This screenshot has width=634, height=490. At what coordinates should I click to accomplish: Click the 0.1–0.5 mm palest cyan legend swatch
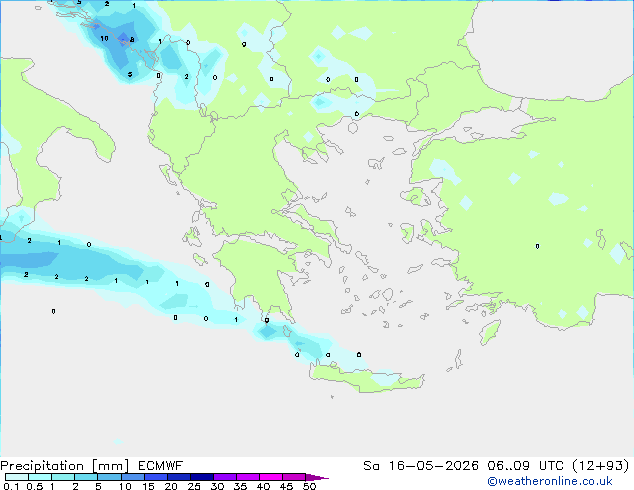click(x=17, y=477)
